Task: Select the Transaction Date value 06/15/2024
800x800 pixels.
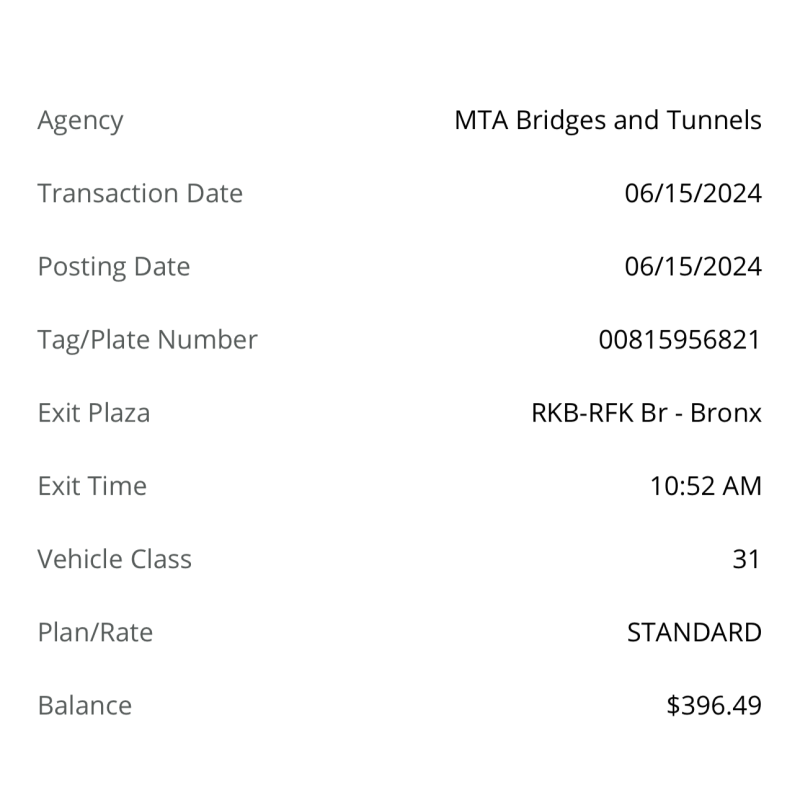Action: pos(693,193)
